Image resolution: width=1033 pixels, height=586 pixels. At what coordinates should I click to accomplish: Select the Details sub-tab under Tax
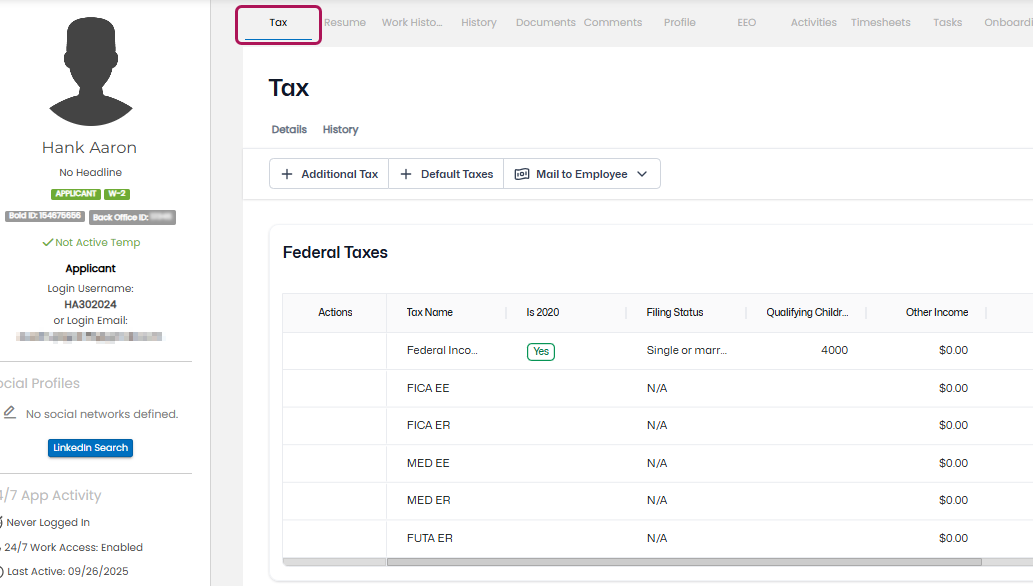tap(289, 130)
